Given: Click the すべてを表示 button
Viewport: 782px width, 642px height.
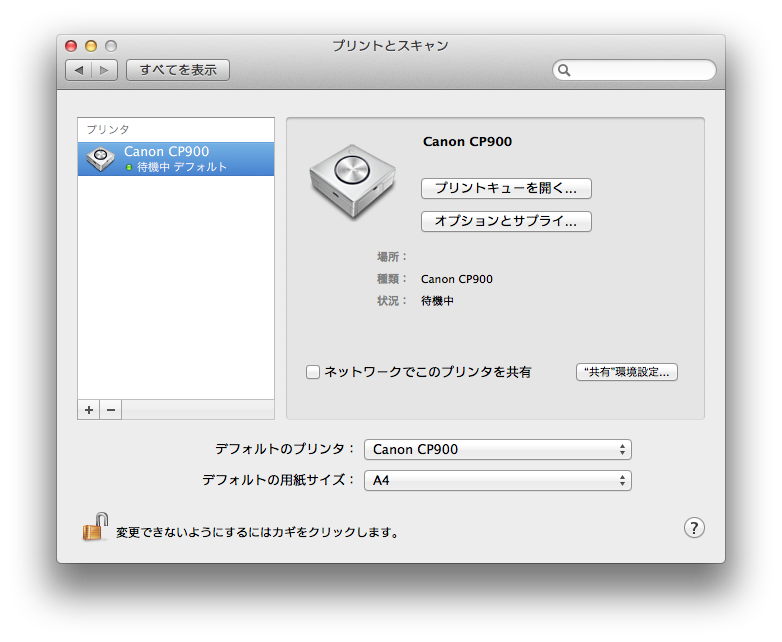Looking at the screenshot, I should [178, 70].
